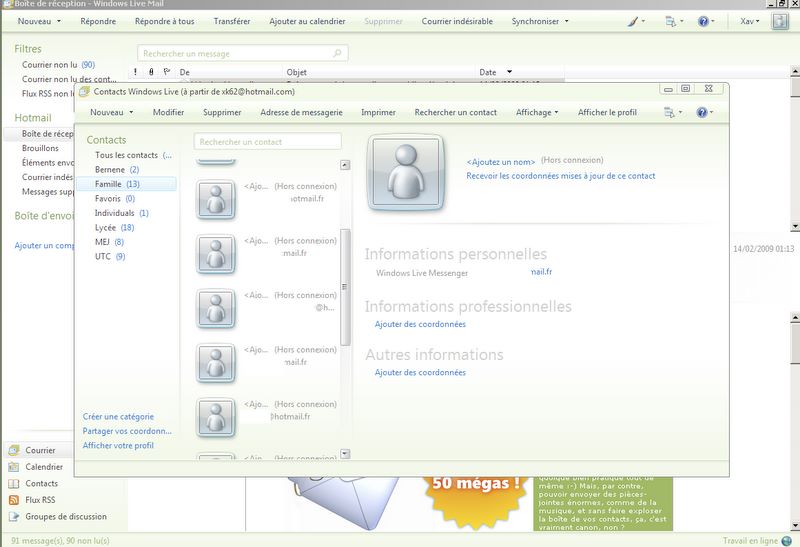This screenshot has height=547, width=800.
Task: Select the contact avatar with address @h...
Action: point(216,309)
